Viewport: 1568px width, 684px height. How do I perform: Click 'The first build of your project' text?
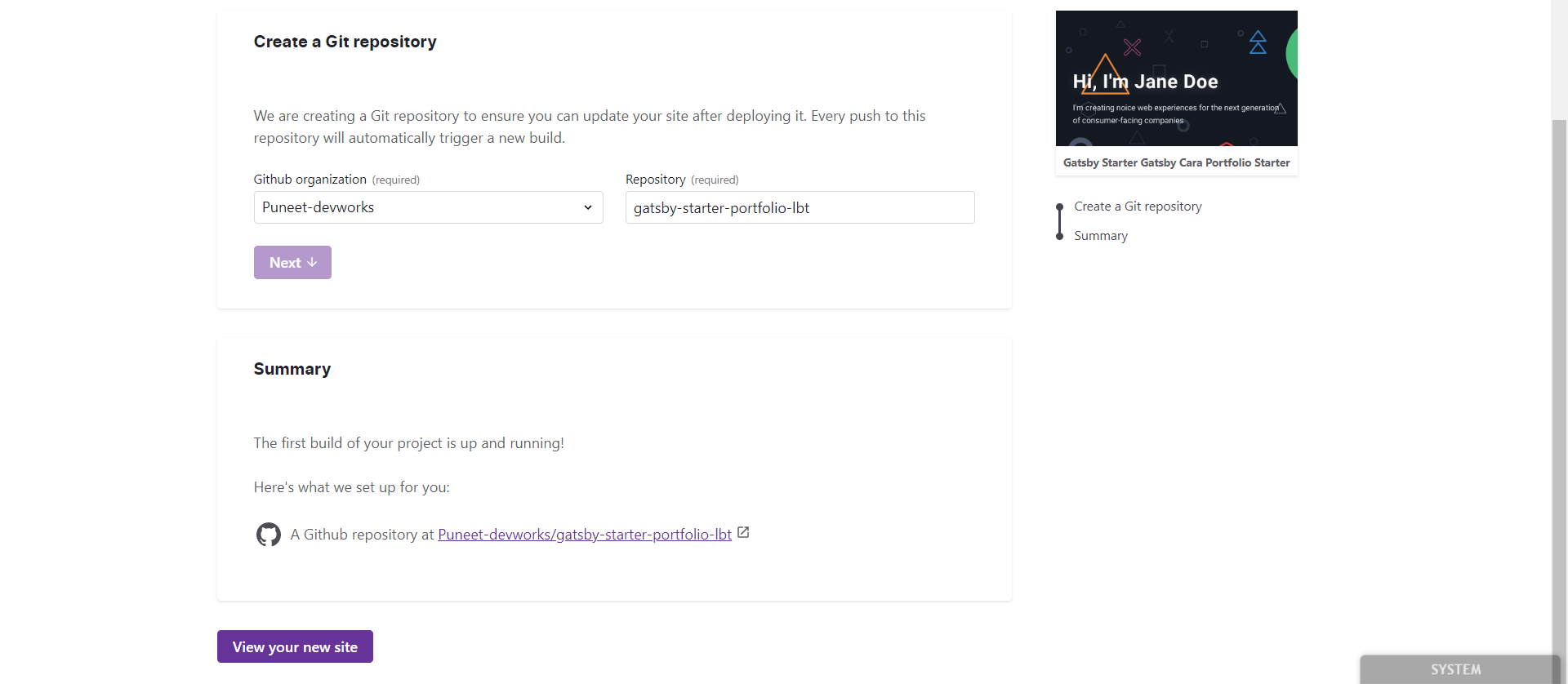(409, 443)
